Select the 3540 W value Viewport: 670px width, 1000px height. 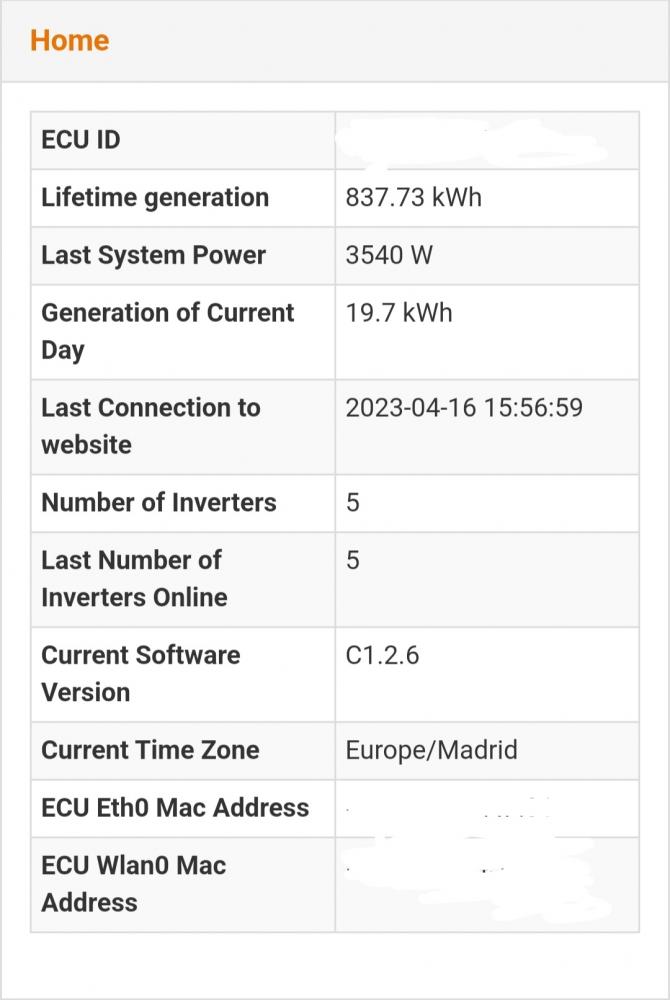pos(389,255)
